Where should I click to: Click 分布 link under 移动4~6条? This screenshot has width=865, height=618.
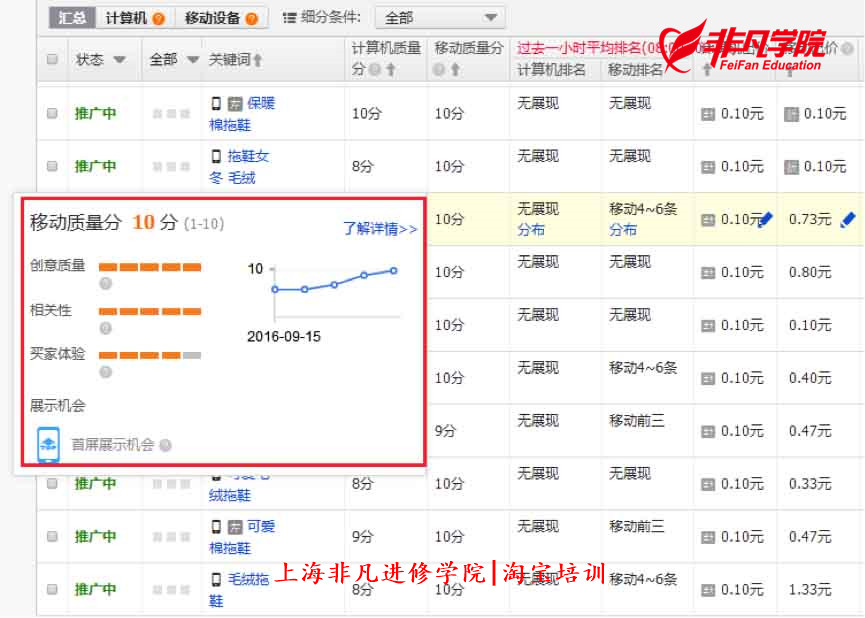622,230
